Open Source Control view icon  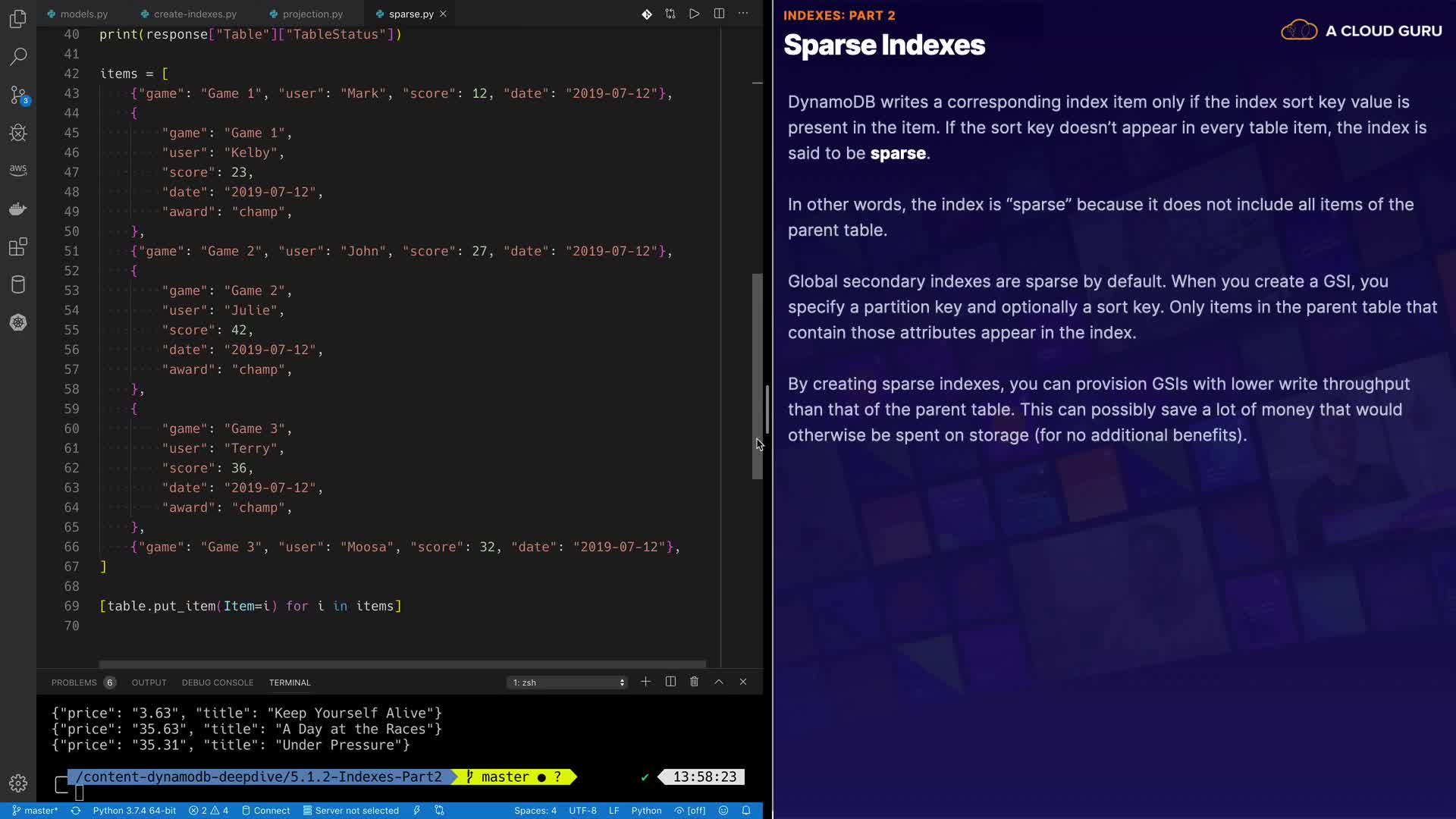pos(18,95)
